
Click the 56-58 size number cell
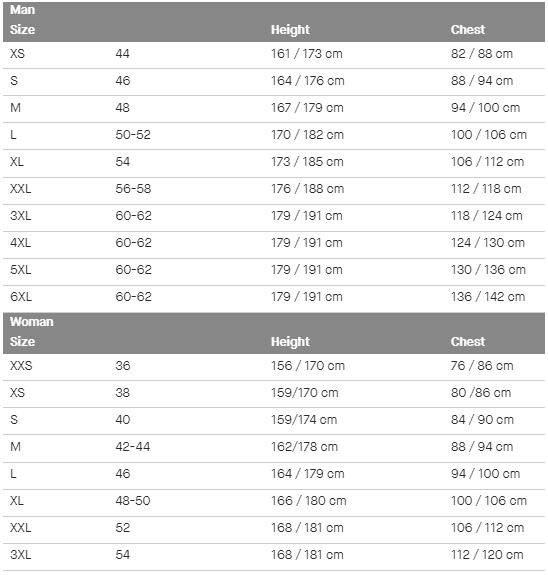(133, 189)
